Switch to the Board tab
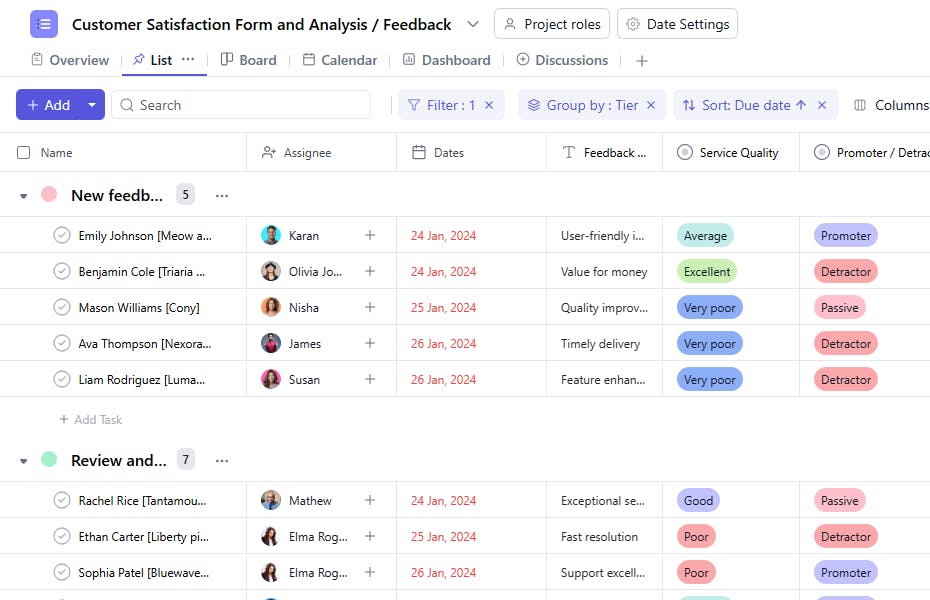The height and width of the screenshot is (600, 930). [248, 60]
